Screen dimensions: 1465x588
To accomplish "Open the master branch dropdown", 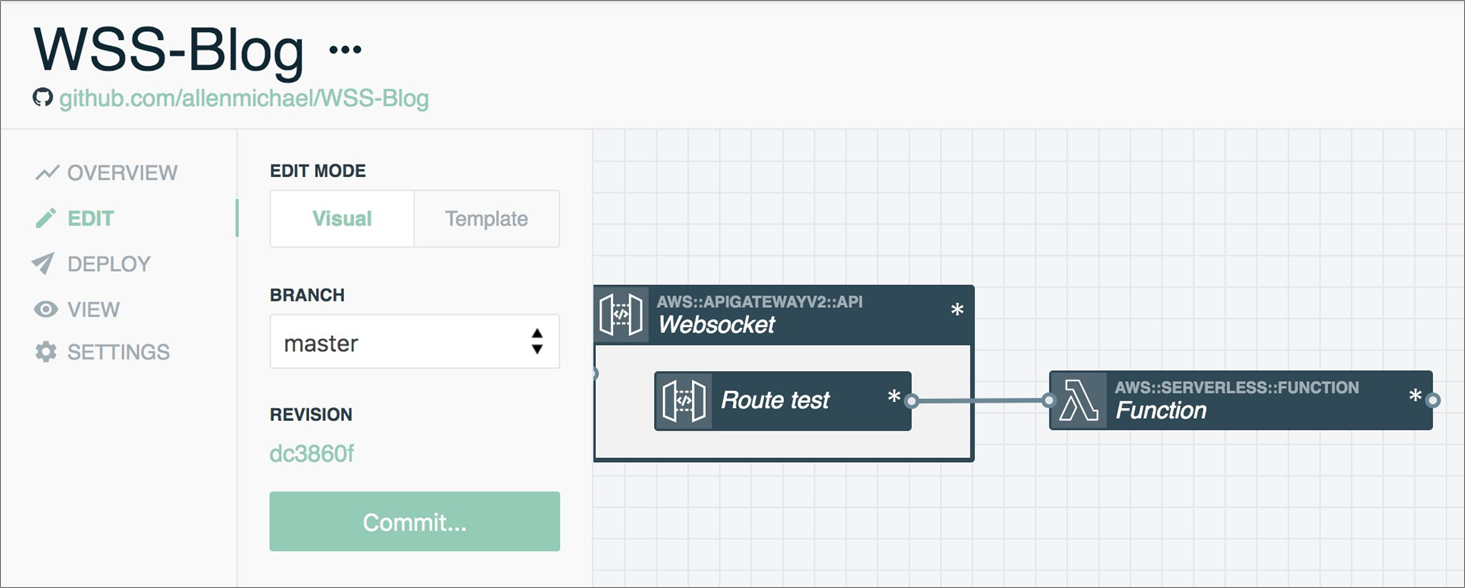I will pos(415,343).
